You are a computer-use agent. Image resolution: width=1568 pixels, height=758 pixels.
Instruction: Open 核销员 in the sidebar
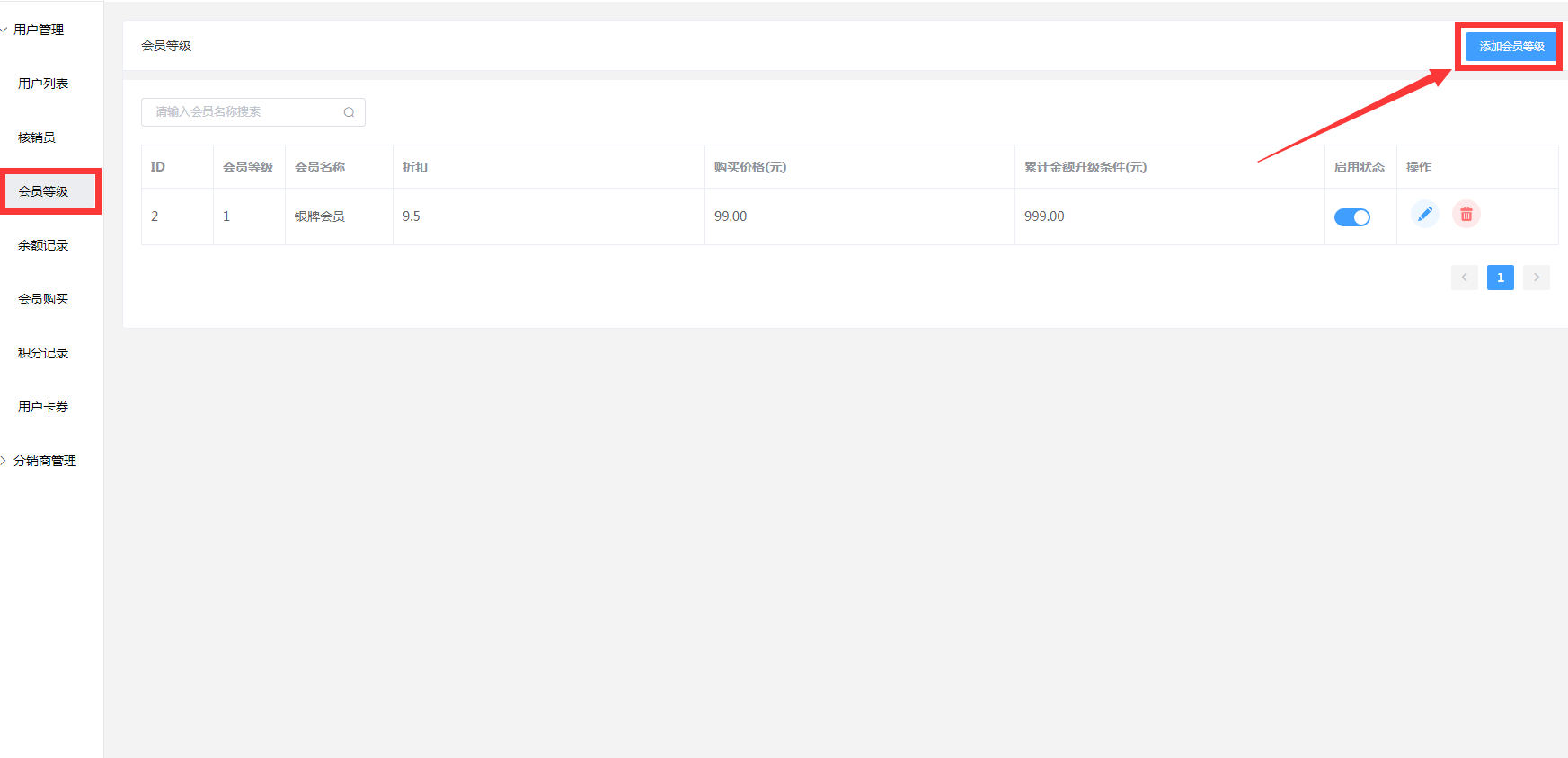37,137
